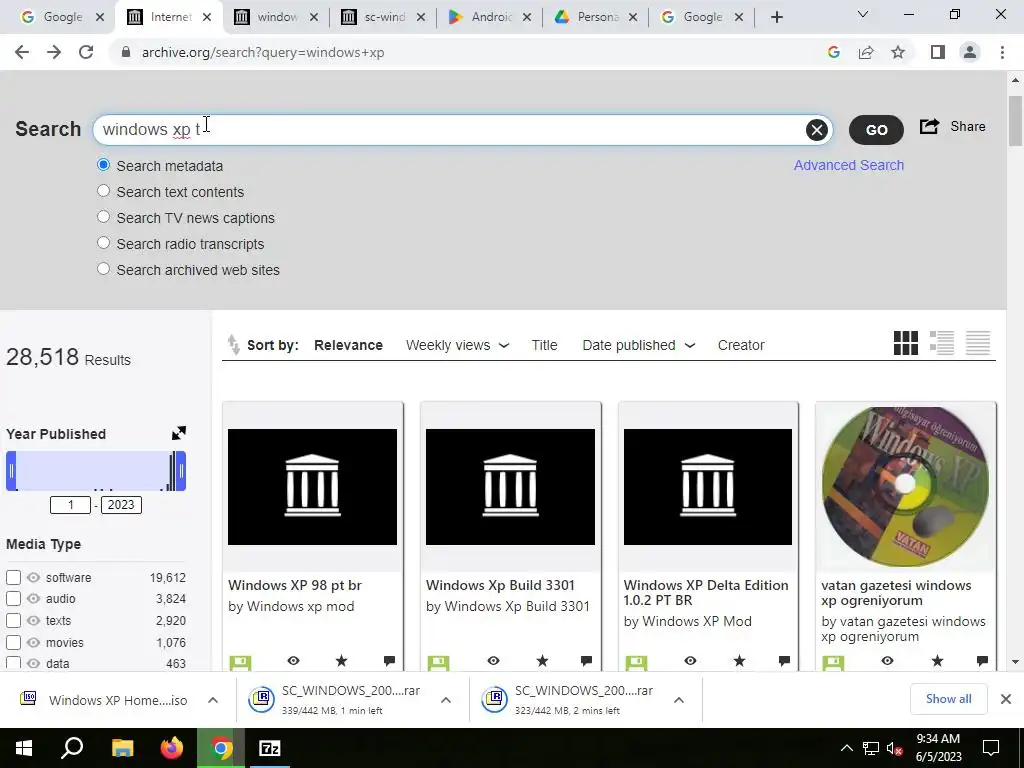Hide audio results with eye toggle
The image size is (1024, 768).
[33, 598]
